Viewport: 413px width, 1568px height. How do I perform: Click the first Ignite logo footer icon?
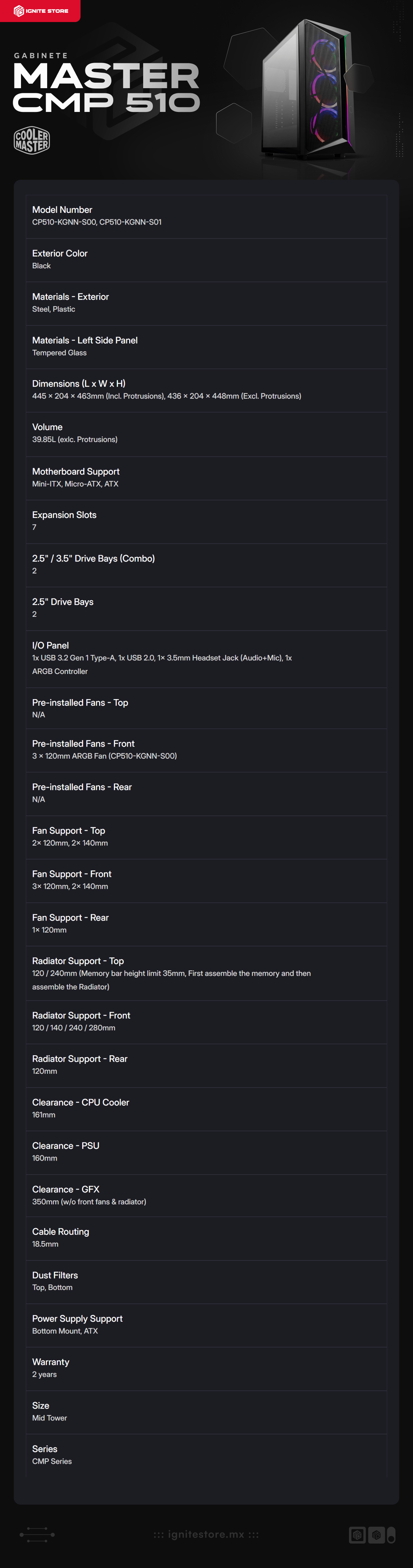(x=357, y=1535)
